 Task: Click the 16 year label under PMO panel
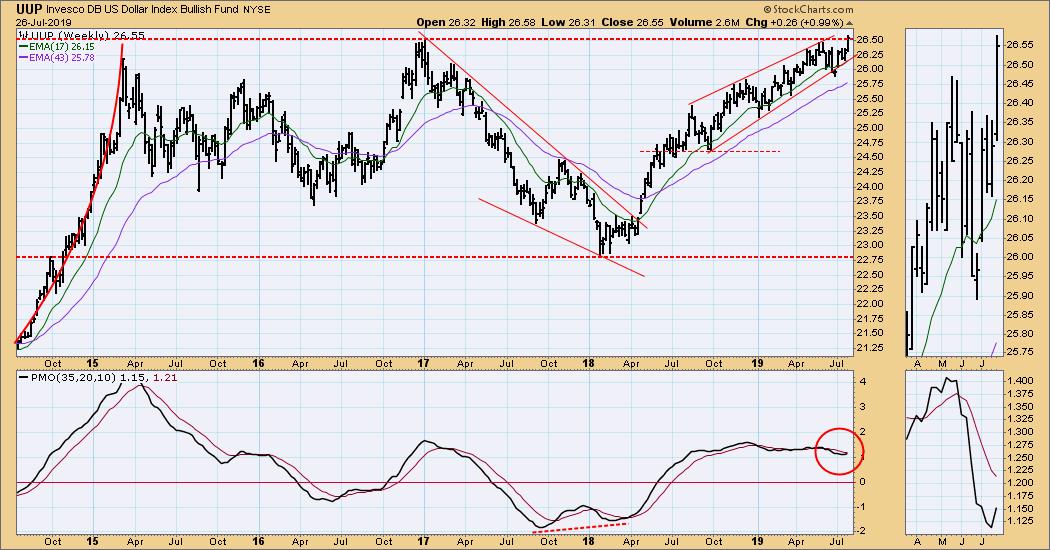[258, 541]
